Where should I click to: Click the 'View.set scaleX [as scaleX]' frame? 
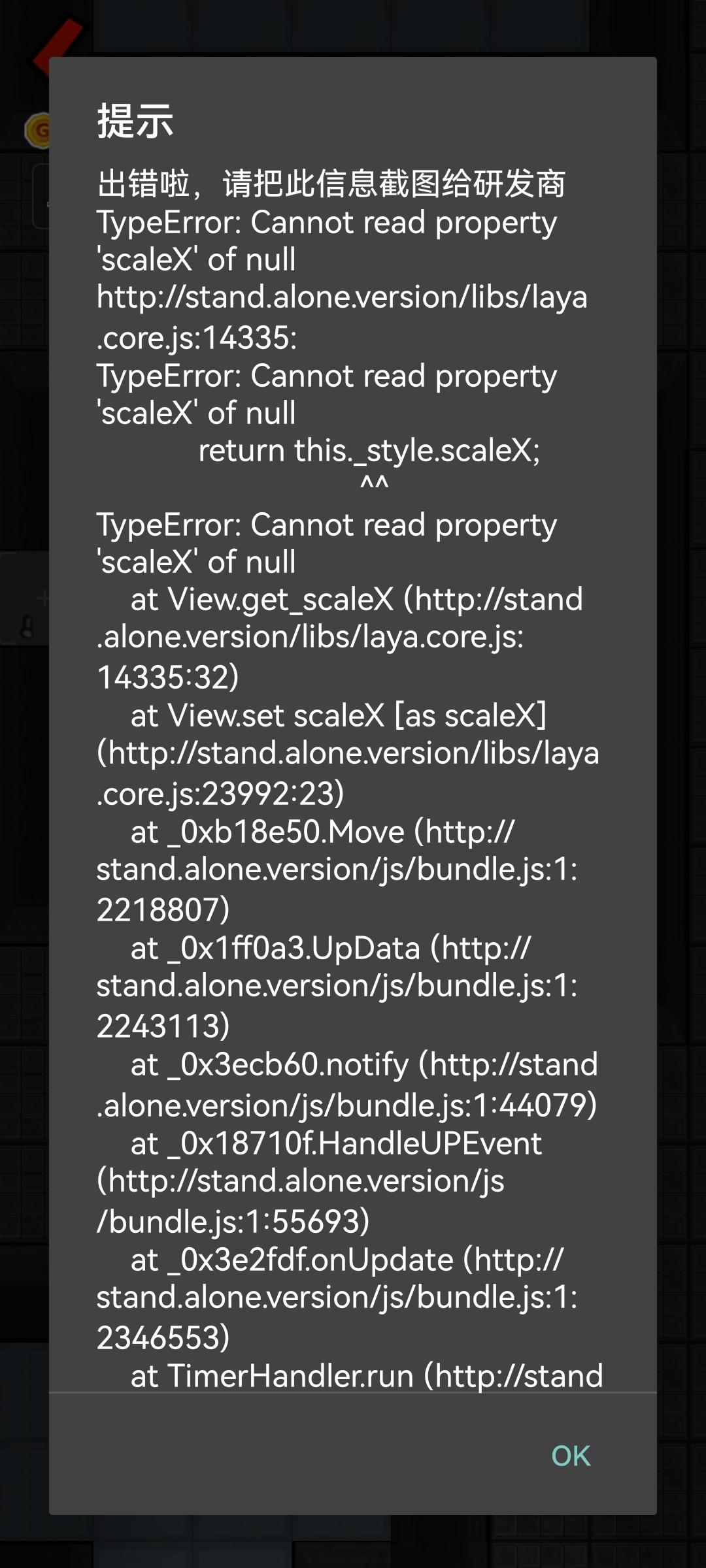click(338, 716)
